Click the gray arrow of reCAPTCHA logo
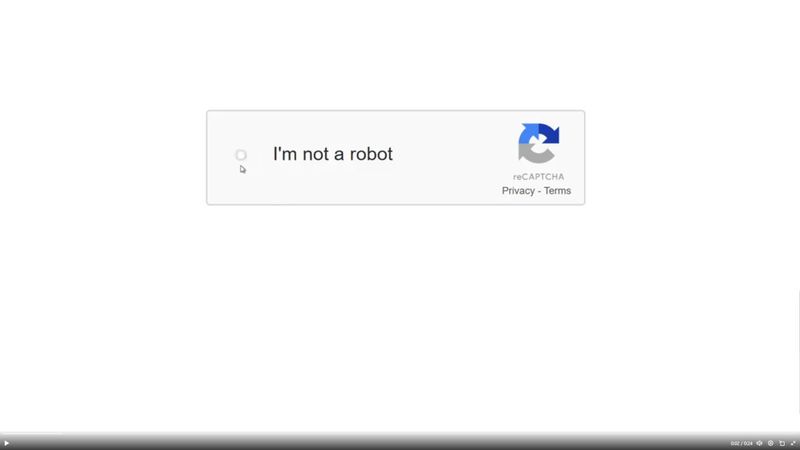 [533, 154]
